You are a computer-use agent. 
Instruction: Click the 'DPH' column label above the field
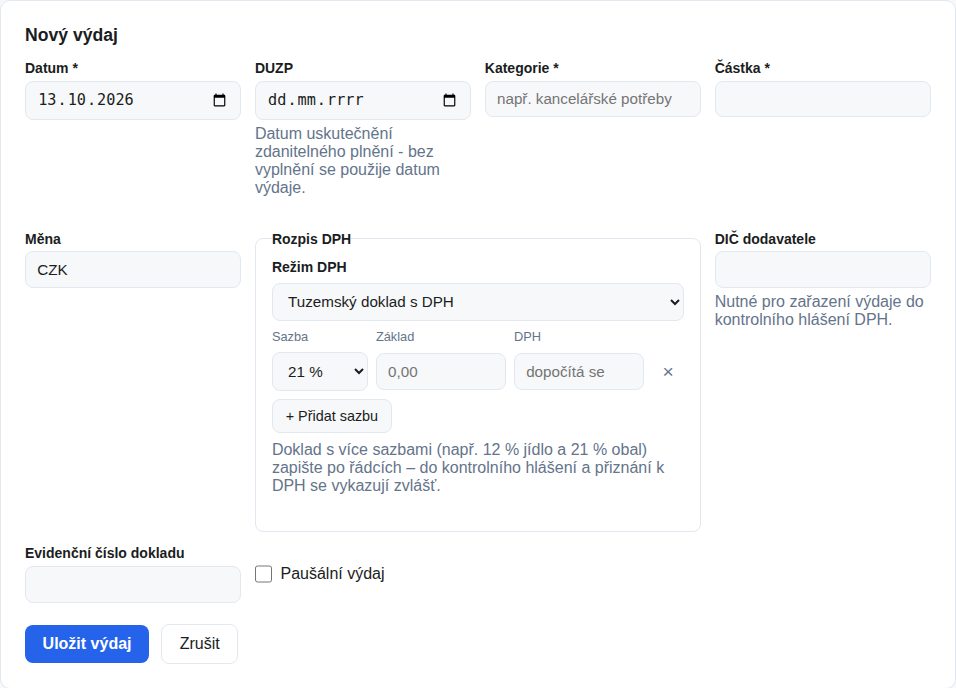(527, 337)
